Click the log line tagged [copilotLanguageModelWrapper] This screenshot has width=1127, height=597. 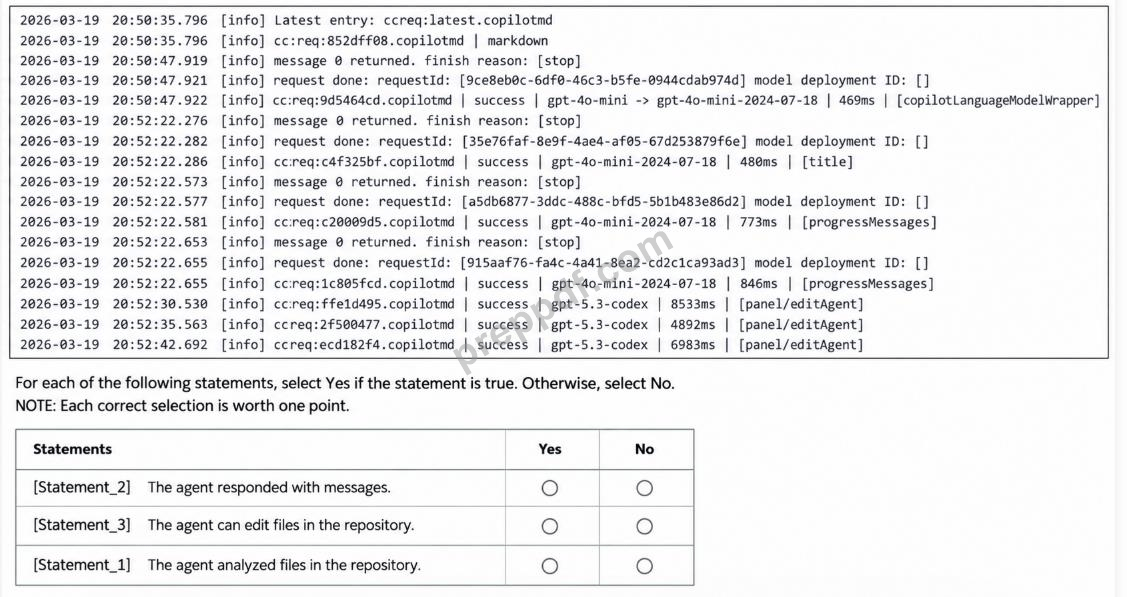point(560,101)
